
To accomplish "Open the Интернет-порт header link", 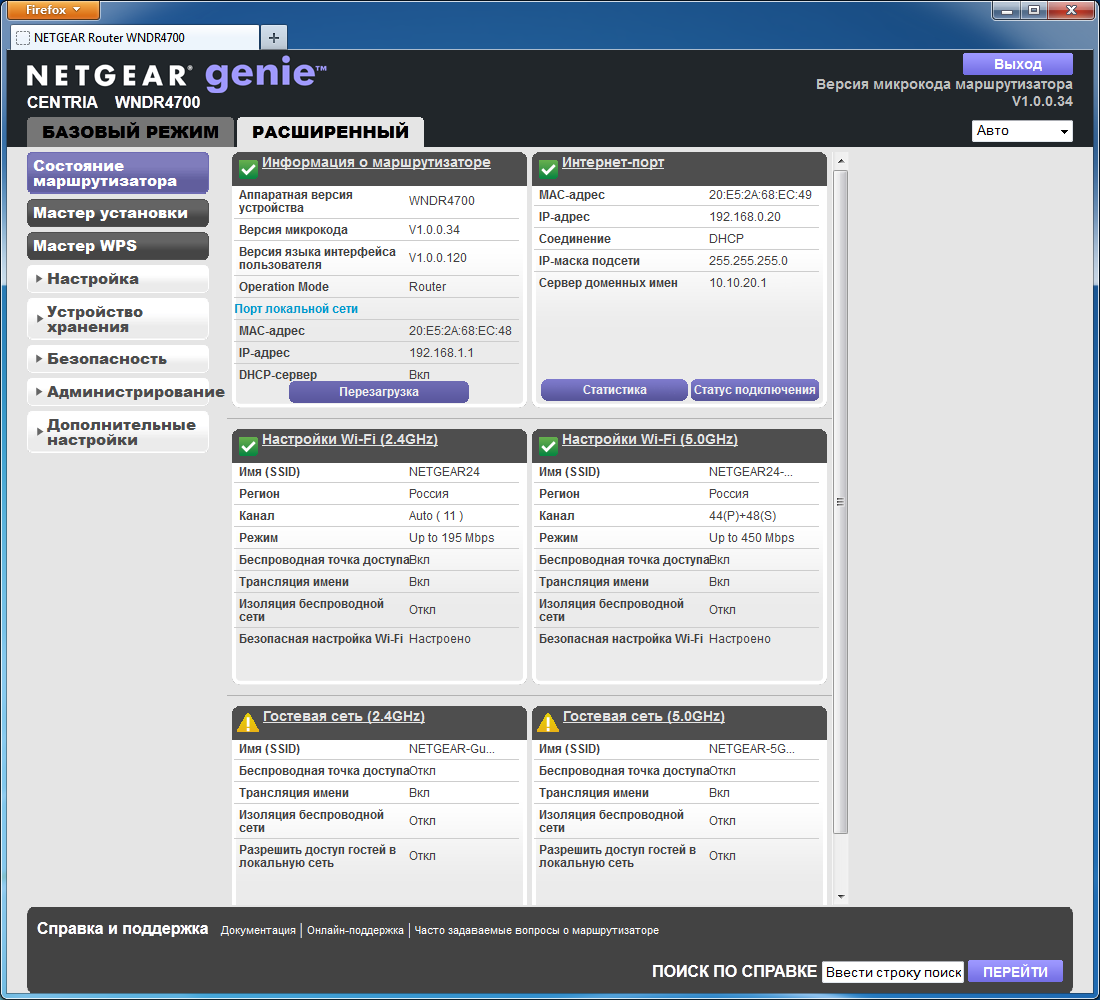I will (612, 162).
